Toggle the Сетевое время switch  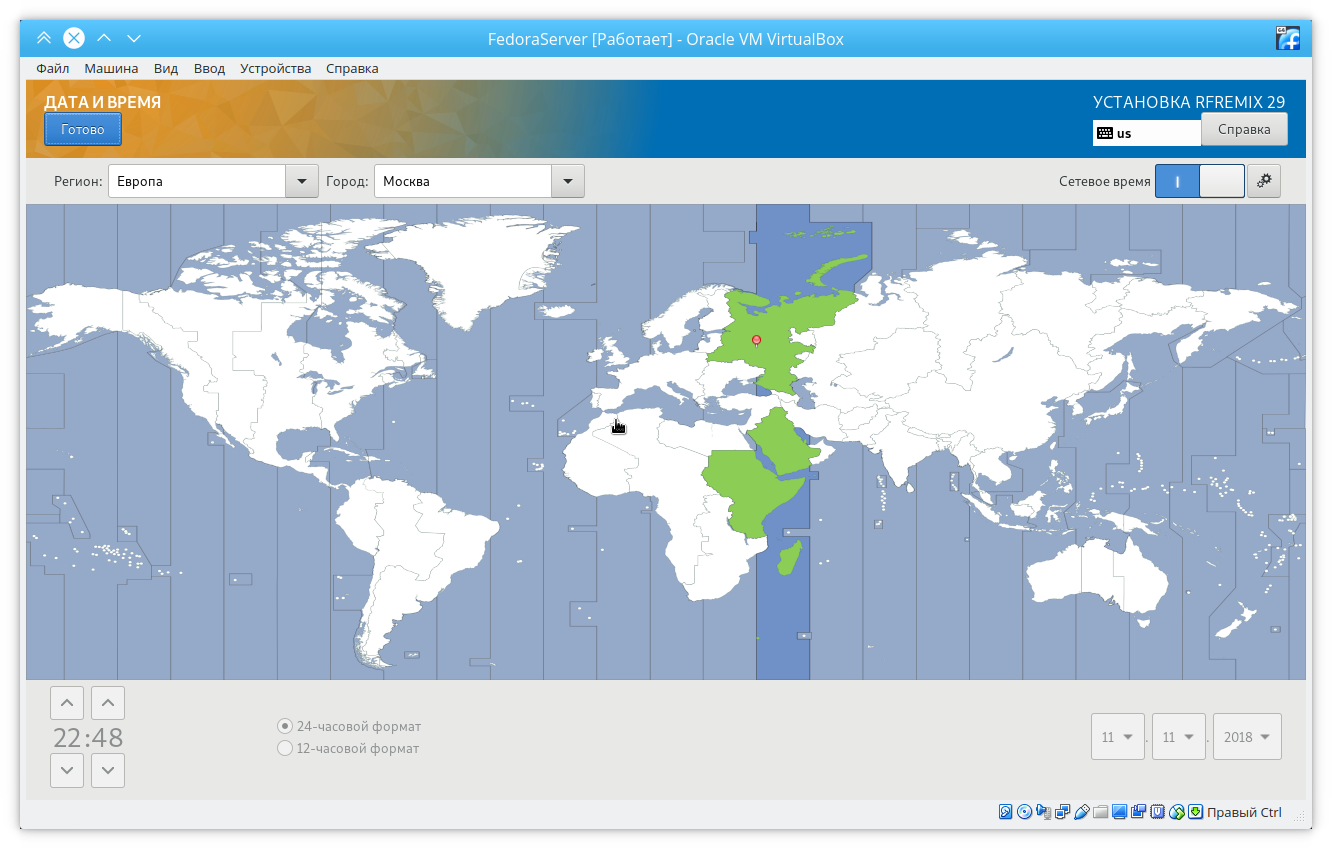1199,181
